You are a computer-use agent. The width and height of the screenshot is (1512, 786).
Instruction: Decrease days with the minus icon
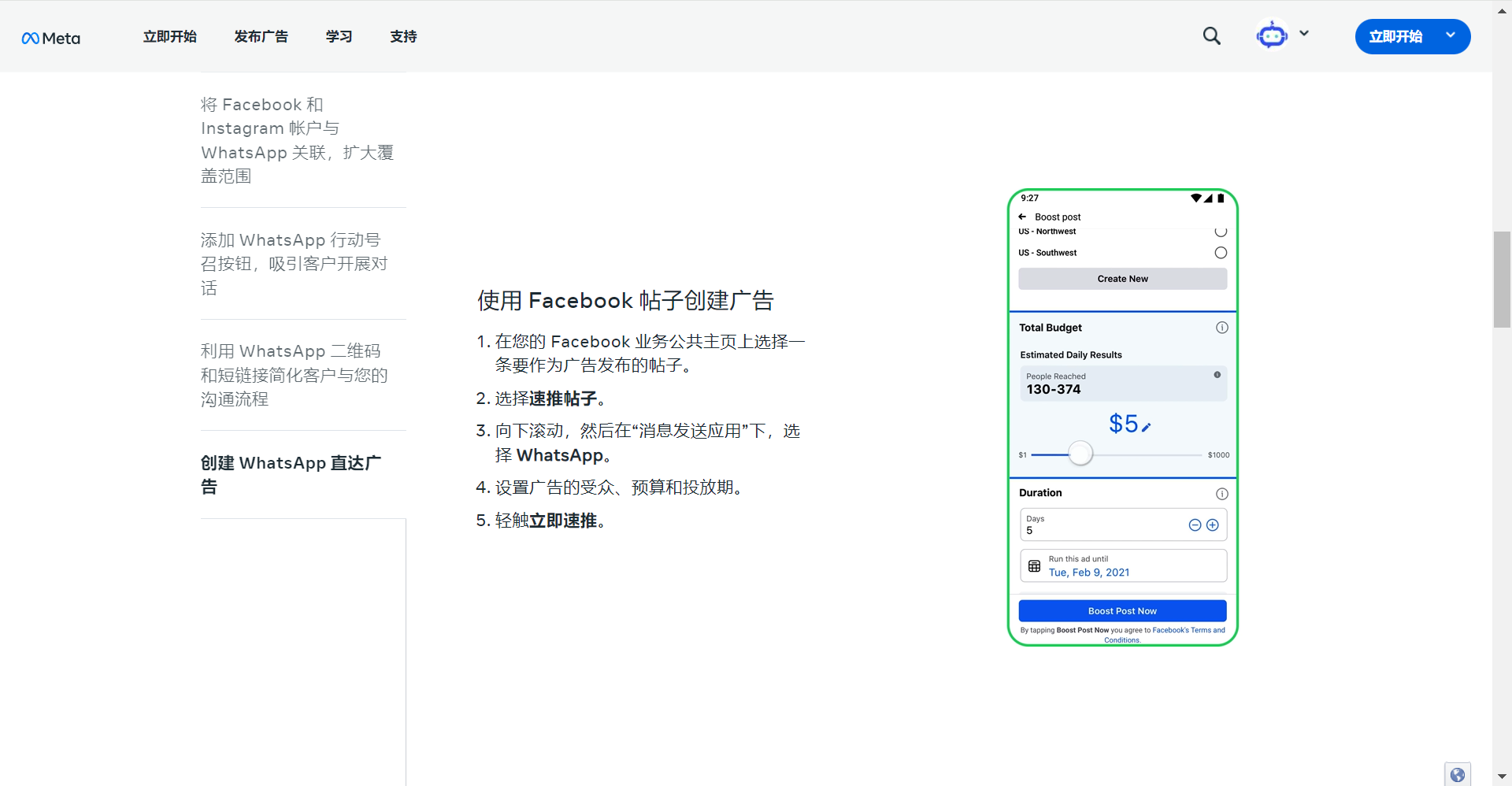click(1195, 525)
